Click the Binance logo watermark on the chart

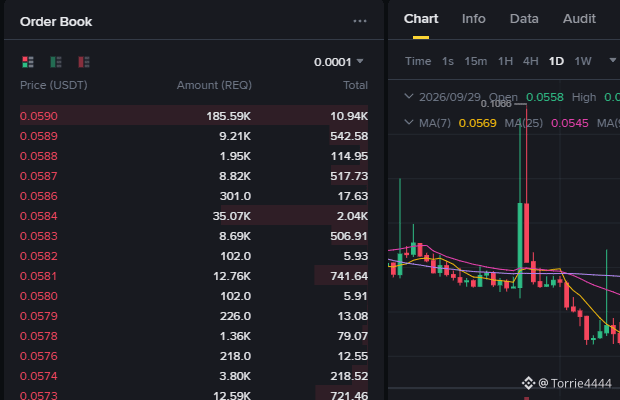[528, 383]
